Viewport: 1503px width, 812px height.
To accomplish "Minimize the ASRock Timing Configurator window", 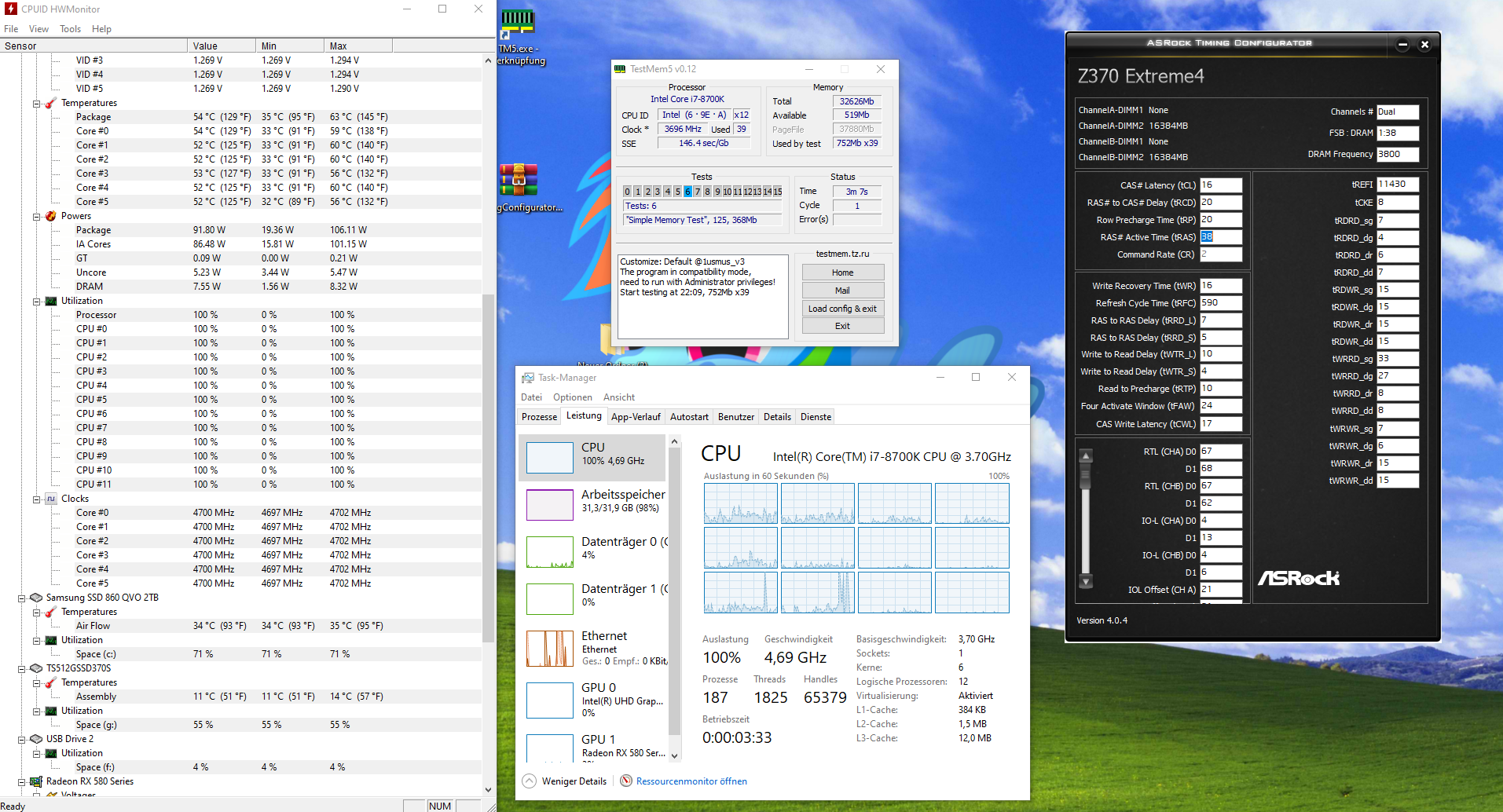I will 1402,44.
